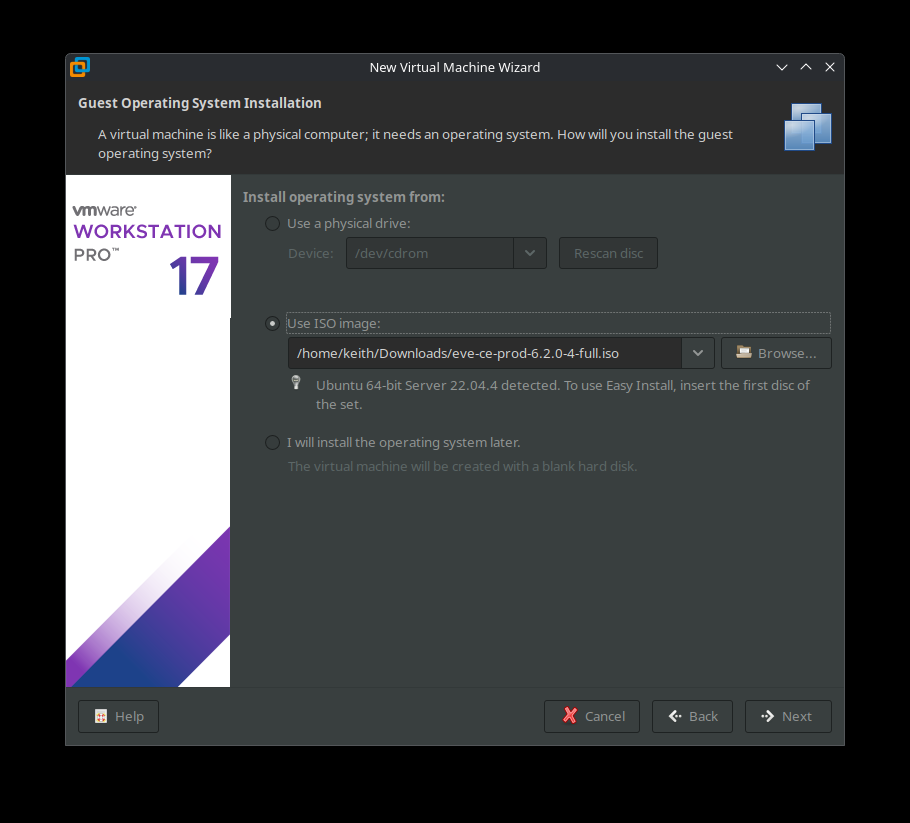Viewport: 910px width, 823px height.
Task: Click the red X icon on Cancel
Action: pyautogui.click(x=570, y=716)
